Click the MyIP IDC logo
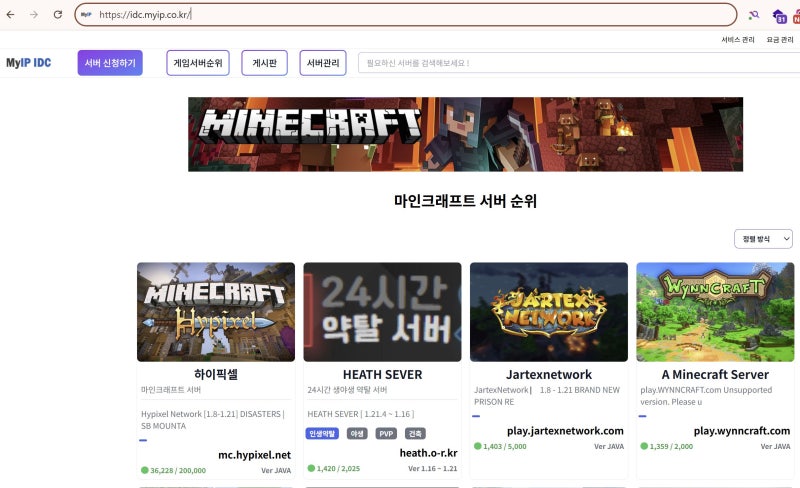The image size is (800, 488). pyautogui.click(x=29, y=63)
